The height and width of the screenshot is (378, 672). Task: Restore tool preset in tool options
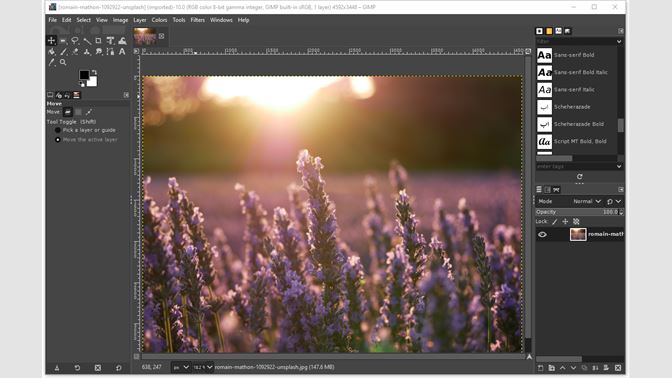[77, 368]
